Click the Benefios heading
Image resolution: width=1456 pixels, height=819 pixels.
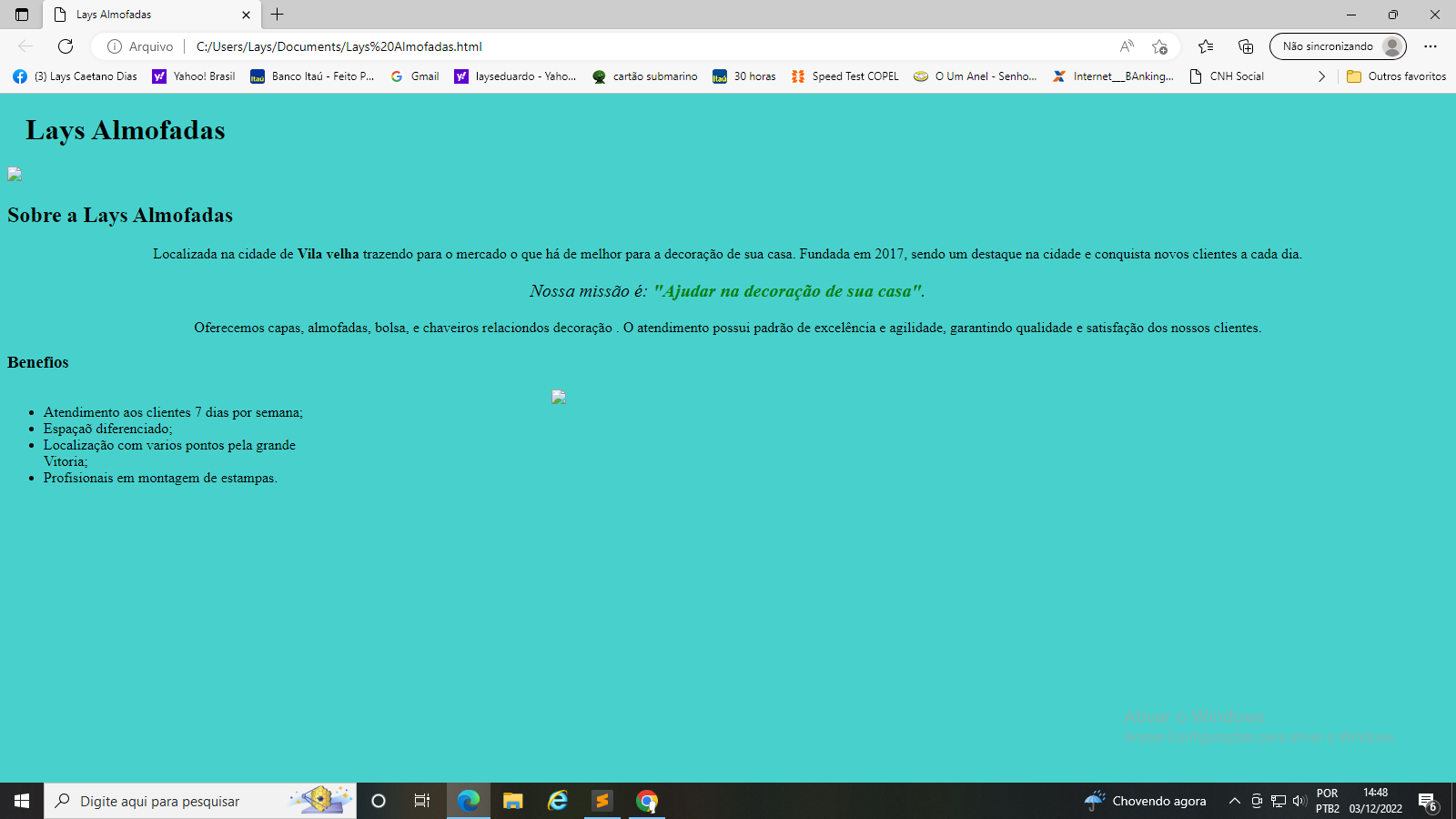coord(38,362)
